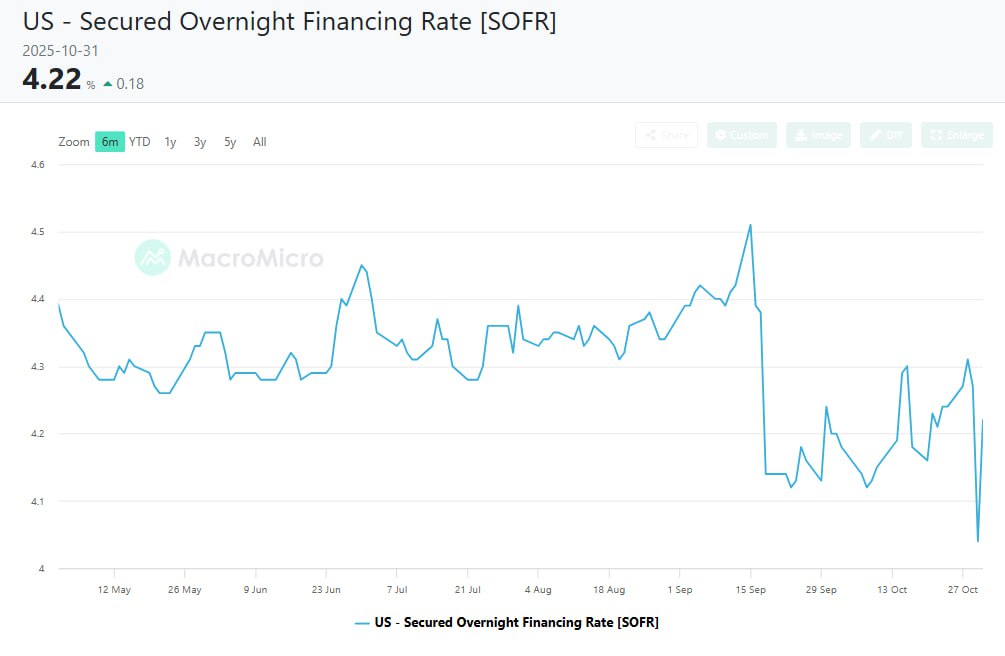Click the 2025-10-31 date label
Image resolution: width=1005 pixels, height=656 pixels.
[61, 50]
